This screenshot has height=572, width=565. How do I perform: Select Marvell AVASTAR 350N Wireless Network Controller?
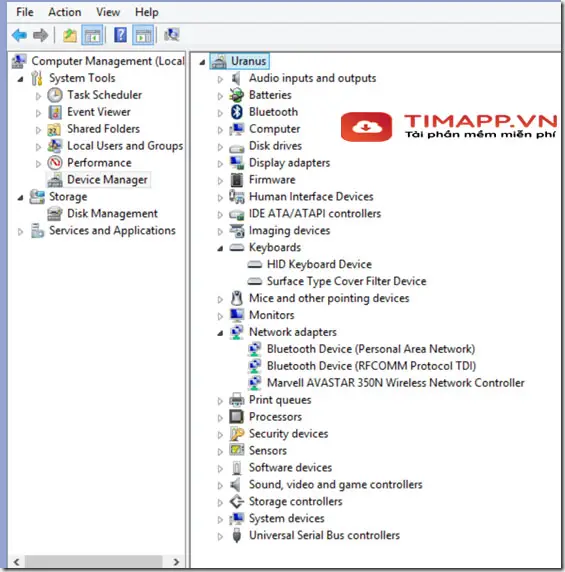pyautogui.click(x=395, y=383)
